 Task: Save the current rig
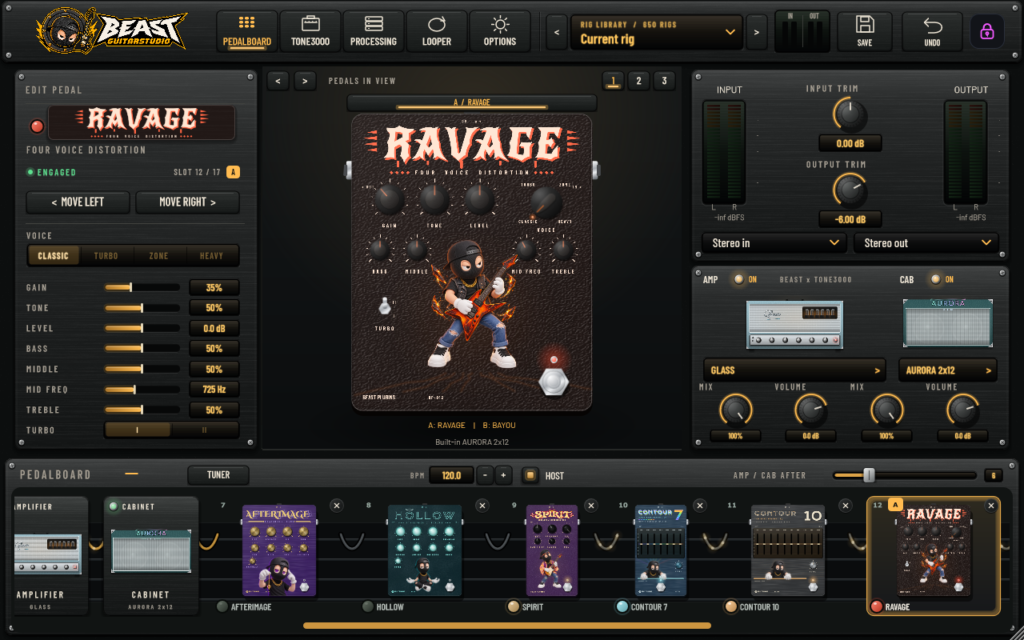(x=865, y=31)
